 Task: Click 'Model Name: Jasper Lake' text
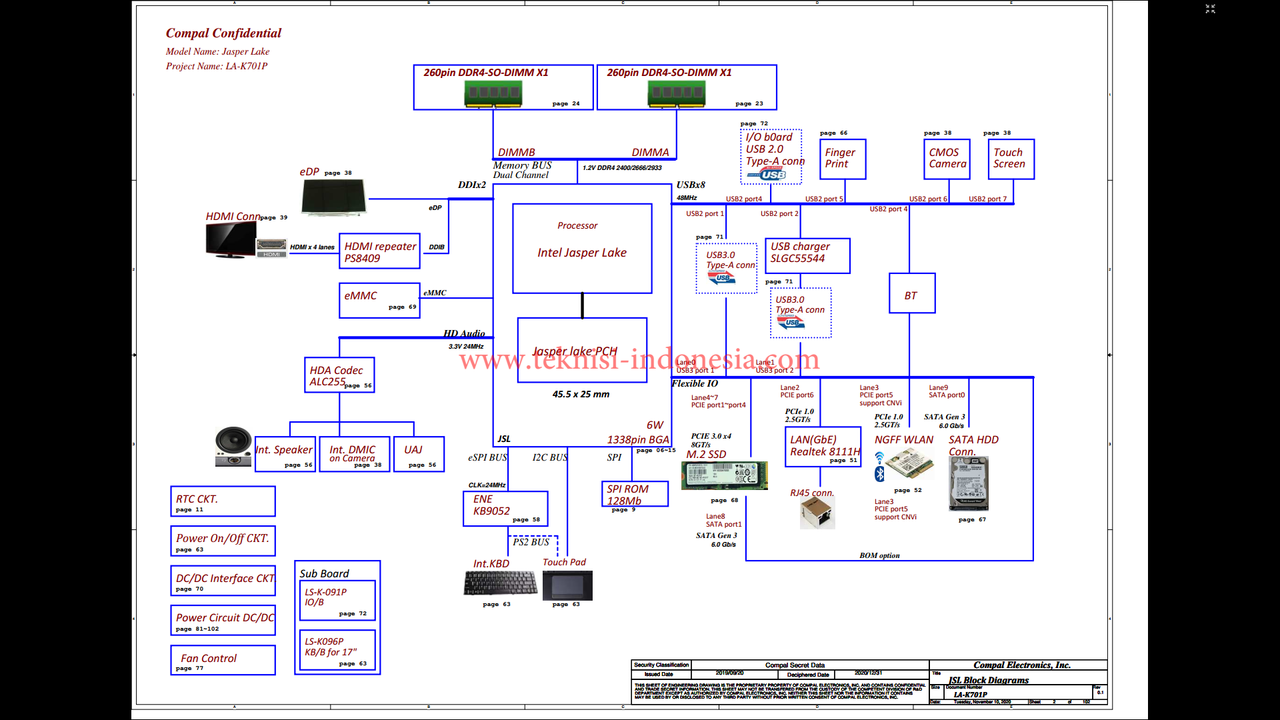(x=218, y=52)
